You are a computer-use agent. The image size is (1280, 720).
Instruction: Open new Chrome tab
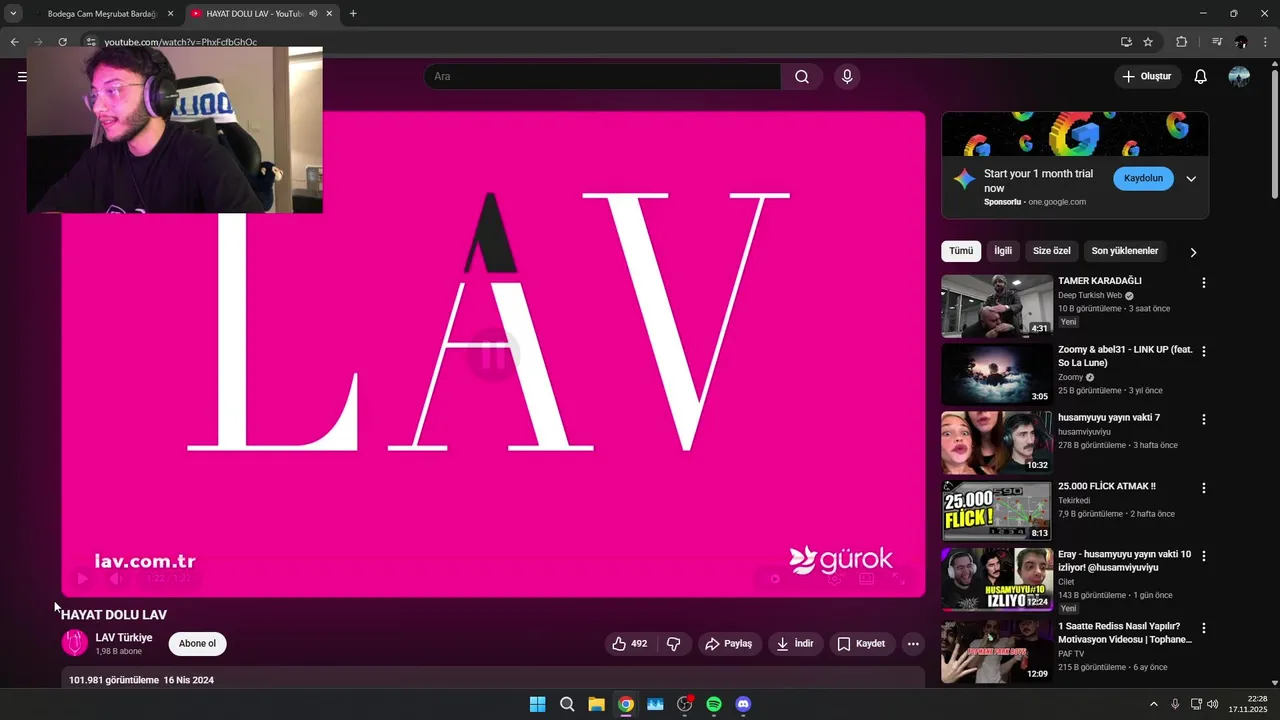pos(353,14)
